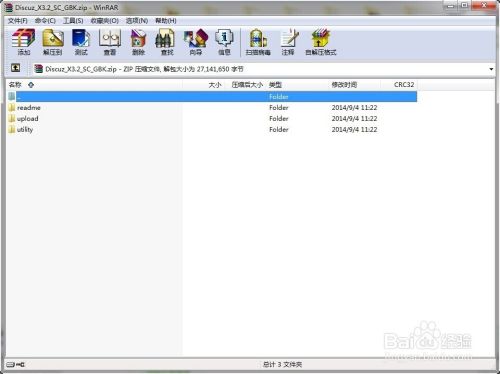Click the Extract To (解压到) icon

pyautogui.click(x=53, y=42)
